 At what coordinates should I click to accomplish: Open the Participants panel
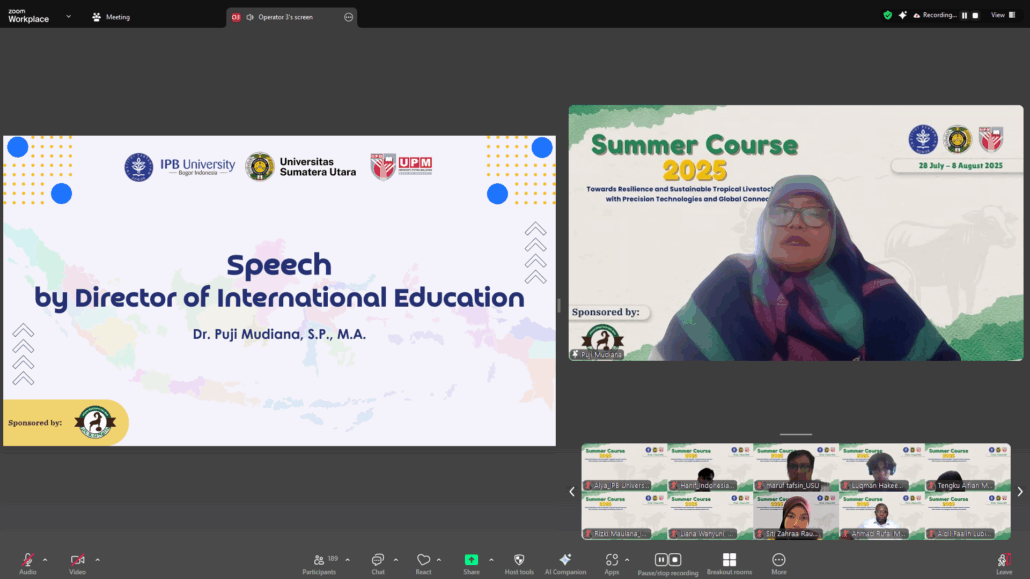coord(319,560)
